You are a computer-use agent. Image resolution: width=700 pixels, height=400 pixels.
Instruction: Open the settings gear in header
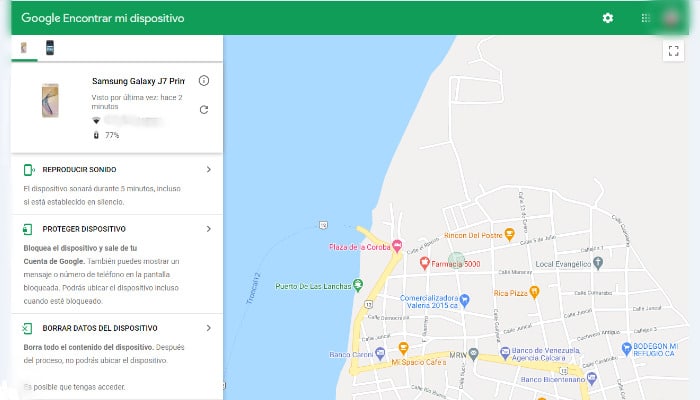[x=608, y=18]
